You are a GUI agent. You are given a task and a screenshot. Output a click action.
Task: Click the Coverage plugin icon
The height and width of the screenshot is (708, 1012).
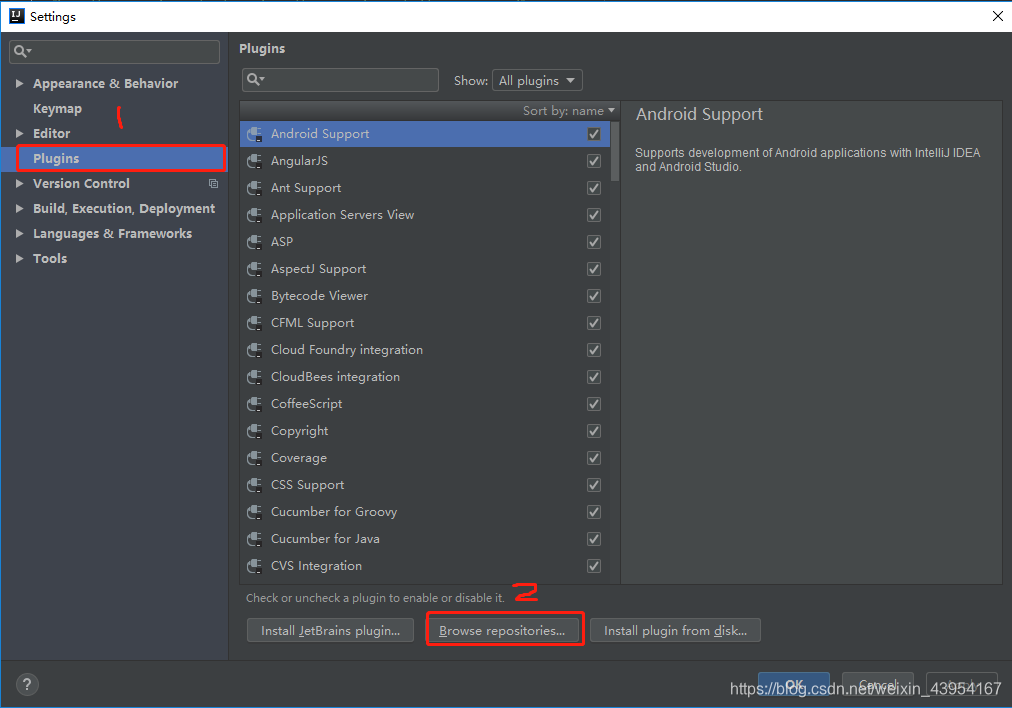click(255, 458)
